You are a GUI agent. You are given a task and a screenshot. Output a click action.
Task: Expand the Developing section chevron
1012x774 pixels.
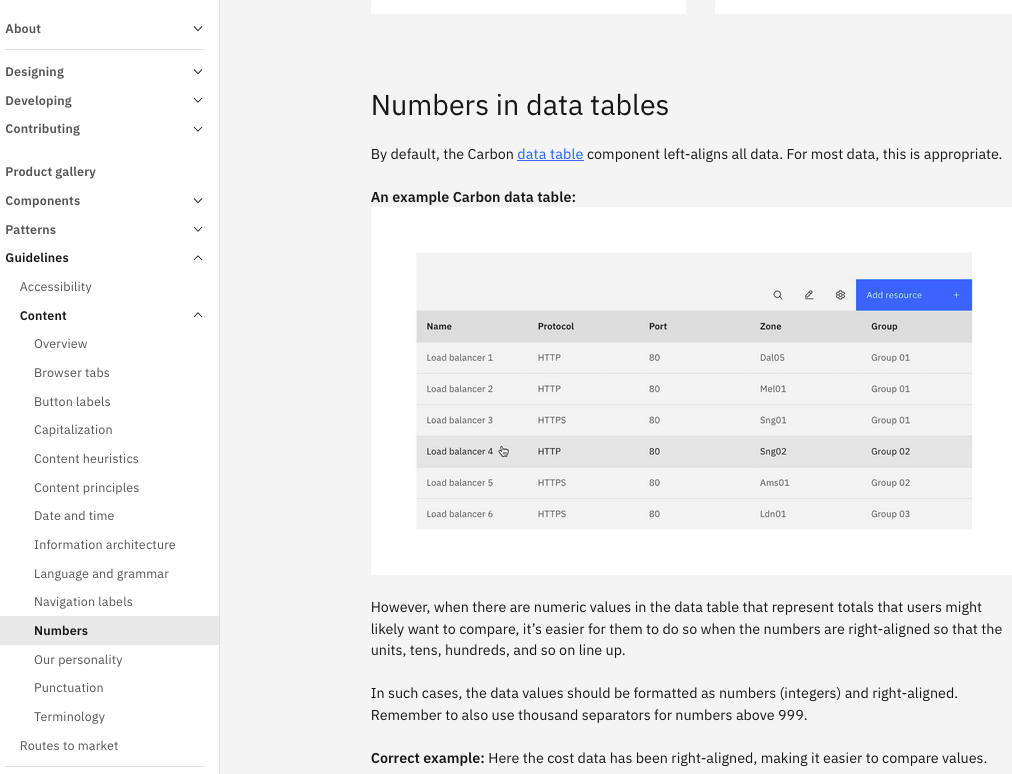click(198, 100)
